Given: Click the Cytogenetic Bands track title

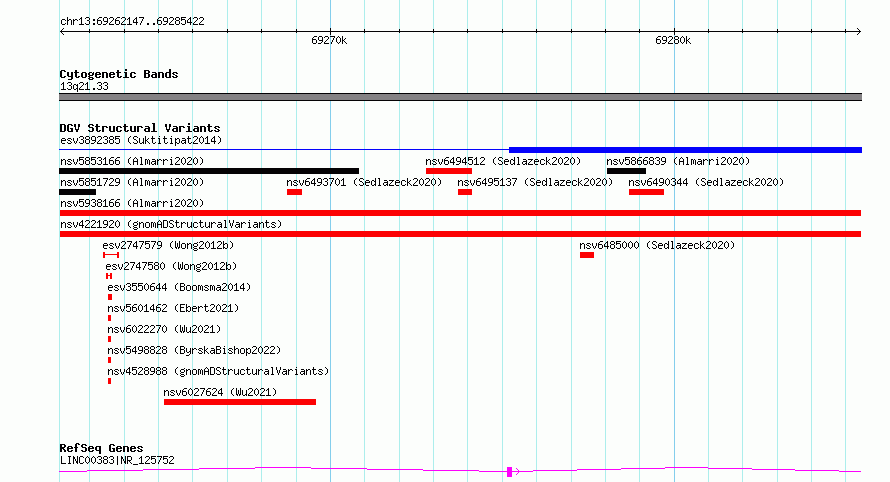Looking at the screenshot, I should (119, 74).
